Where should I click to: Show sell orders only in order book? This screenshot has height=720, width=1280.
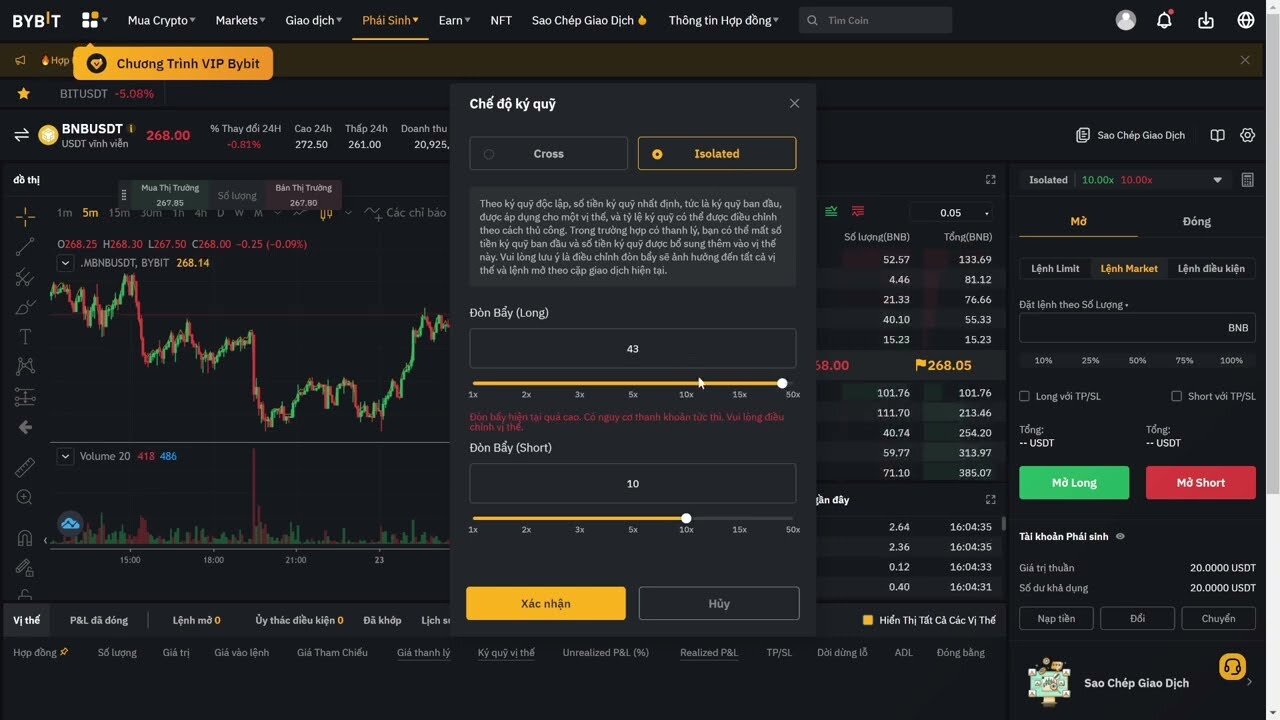tap(858, 212)
